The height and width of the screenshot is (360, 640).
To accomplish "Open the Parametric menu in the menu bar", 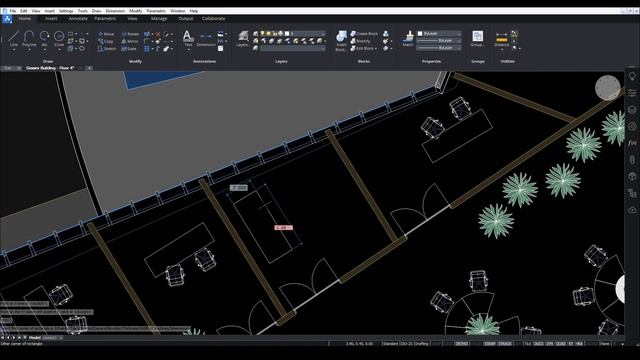I will [156, 11].
